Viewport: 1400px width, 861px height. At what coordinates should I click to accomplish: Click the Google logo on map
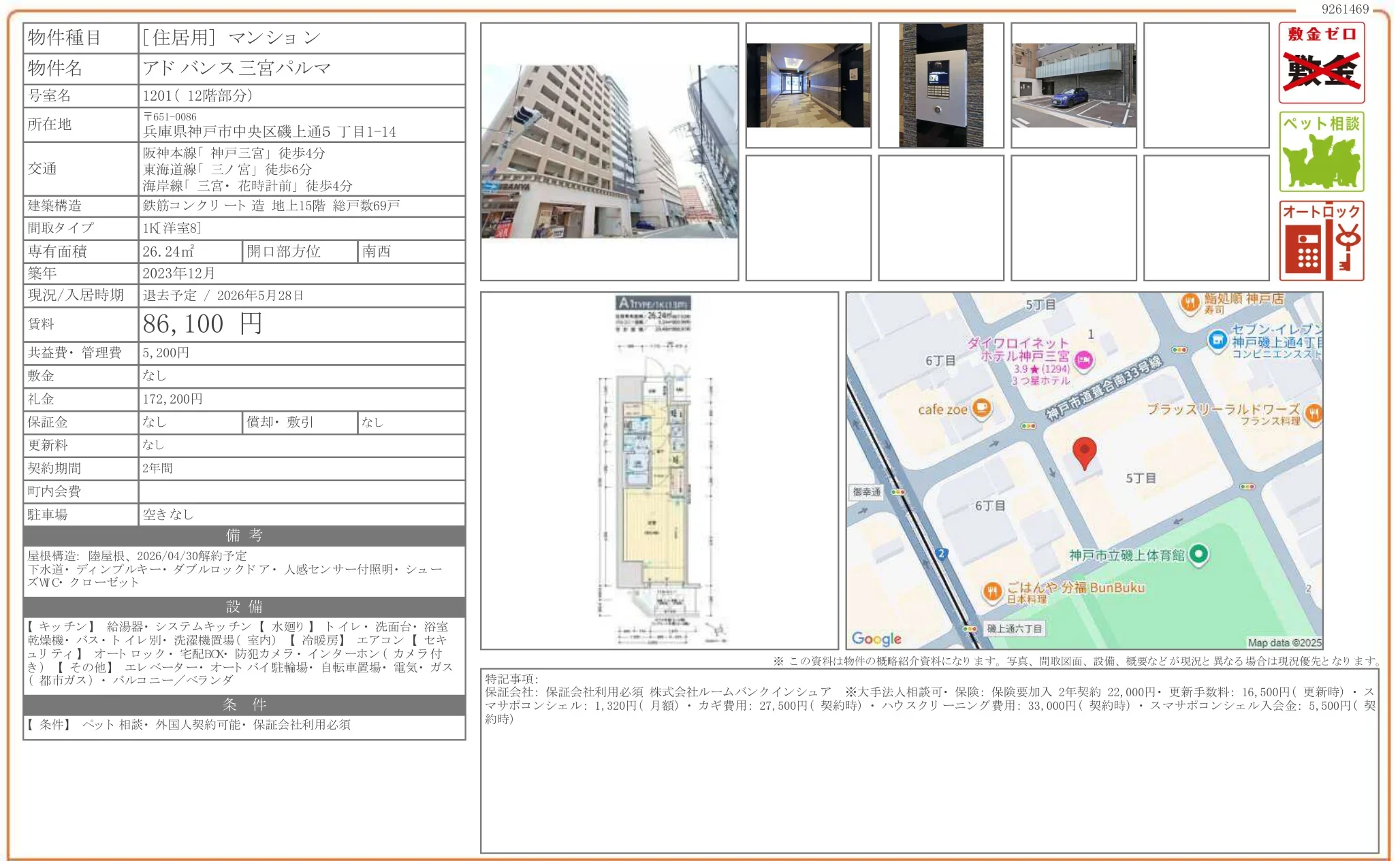click(876, 638)
